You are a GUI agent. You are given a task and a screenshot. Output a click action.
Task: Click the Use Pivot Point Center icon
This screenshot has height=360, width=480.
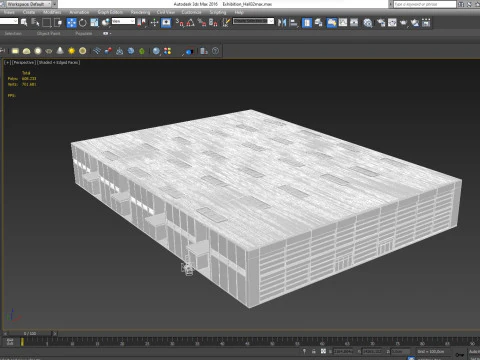[x=142, y=23]
